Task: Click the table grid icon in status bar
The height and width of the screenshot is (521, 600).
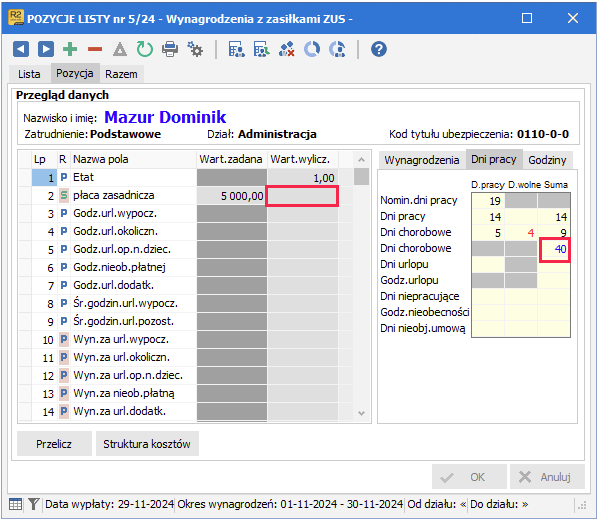Action: pos(15,504)
